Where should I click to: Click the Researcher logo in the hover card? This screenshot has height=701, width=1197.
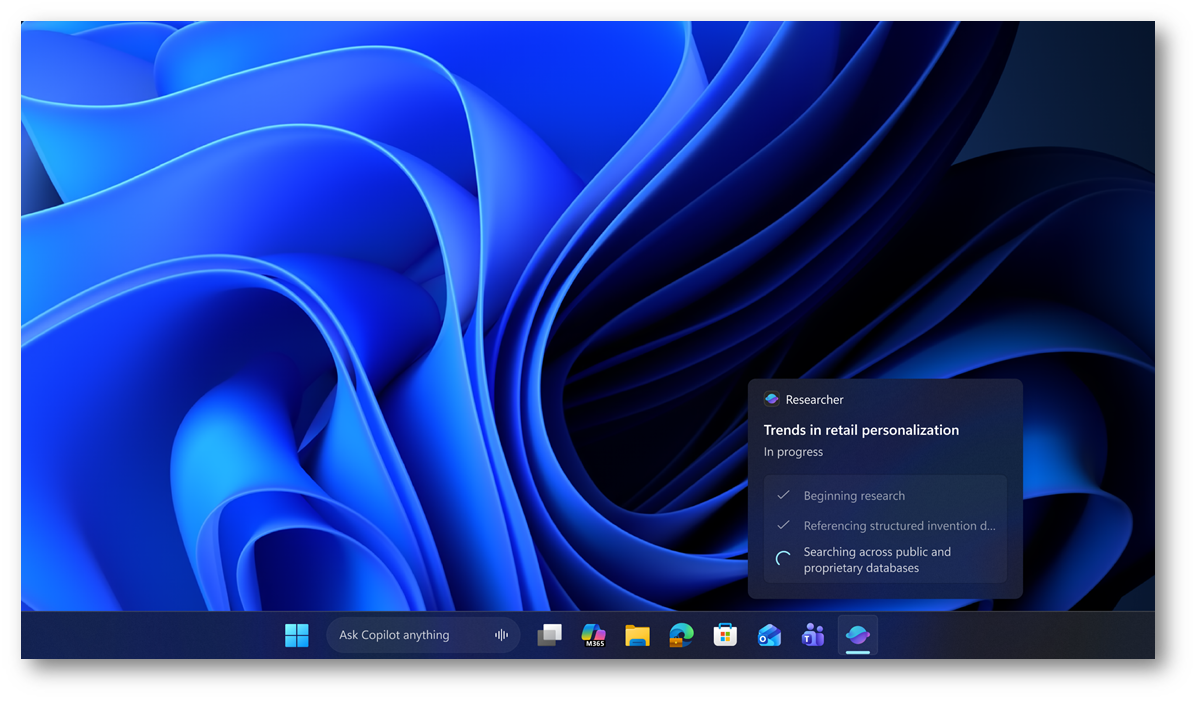[x=771, y=399]
